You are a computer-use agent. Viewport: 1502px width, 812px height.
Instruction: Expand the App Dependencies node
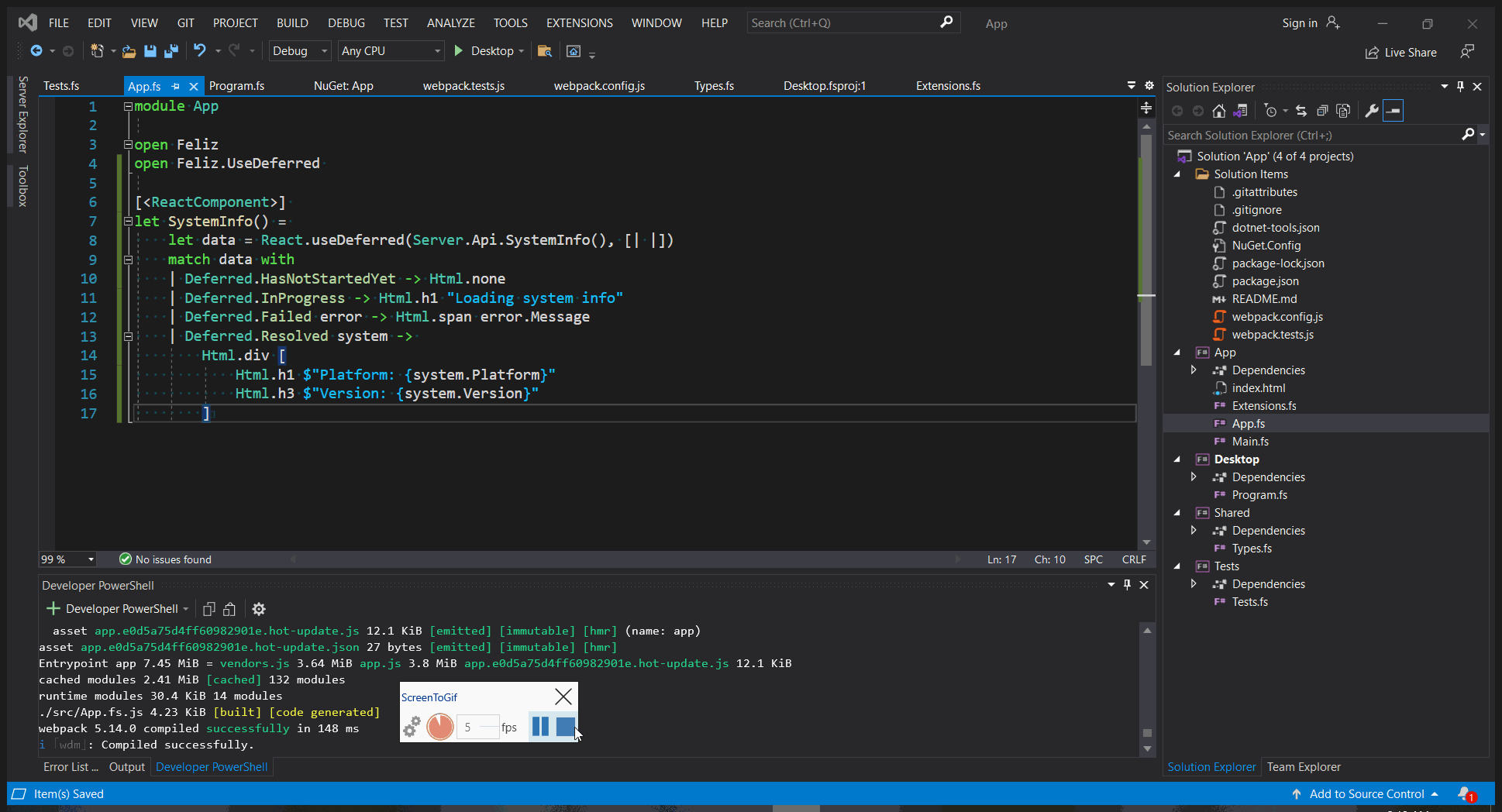tap(1194, 370)
